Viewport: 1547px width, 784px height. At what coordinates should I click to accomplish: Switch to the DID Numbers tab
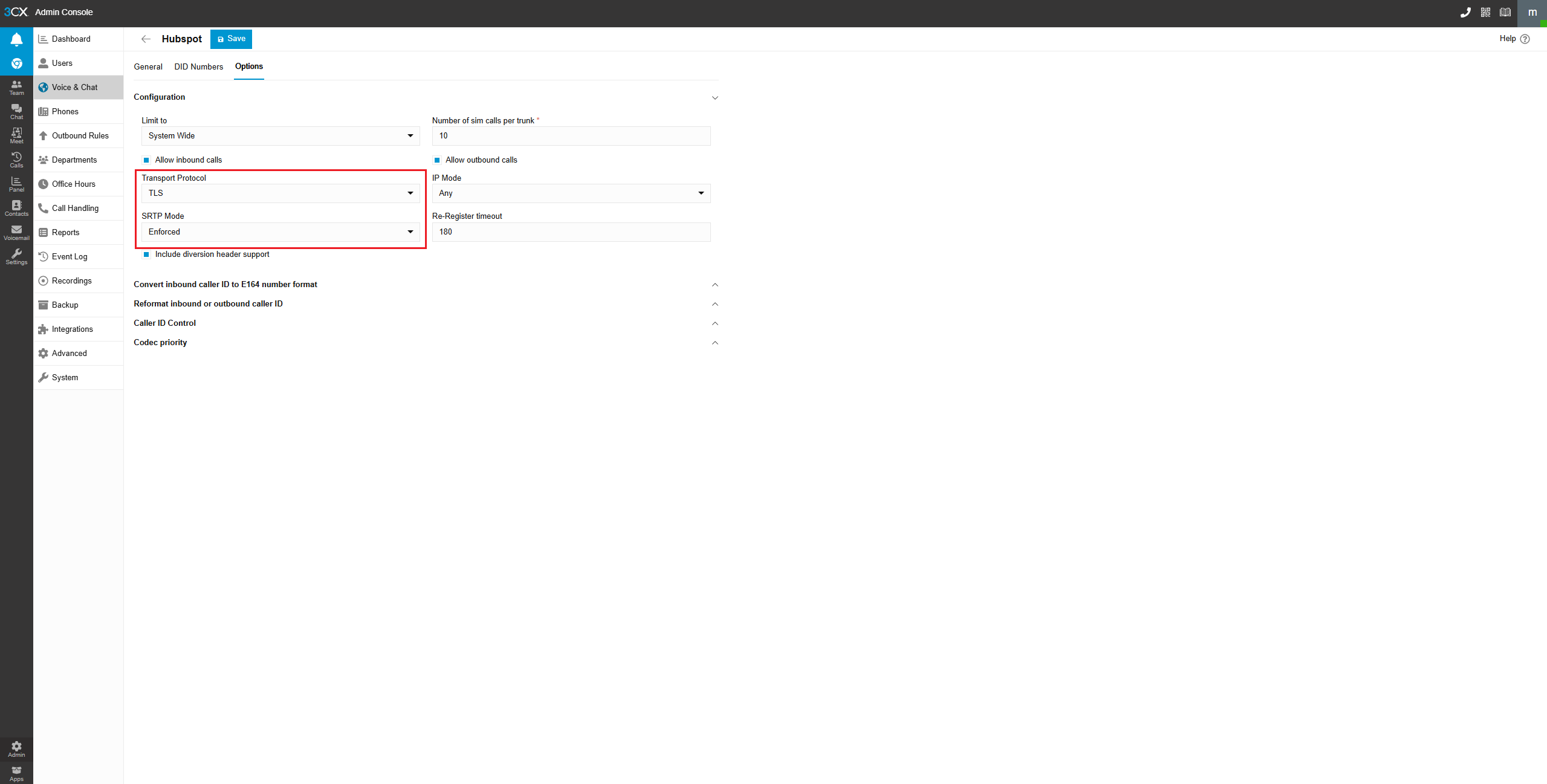coord(198,67)
